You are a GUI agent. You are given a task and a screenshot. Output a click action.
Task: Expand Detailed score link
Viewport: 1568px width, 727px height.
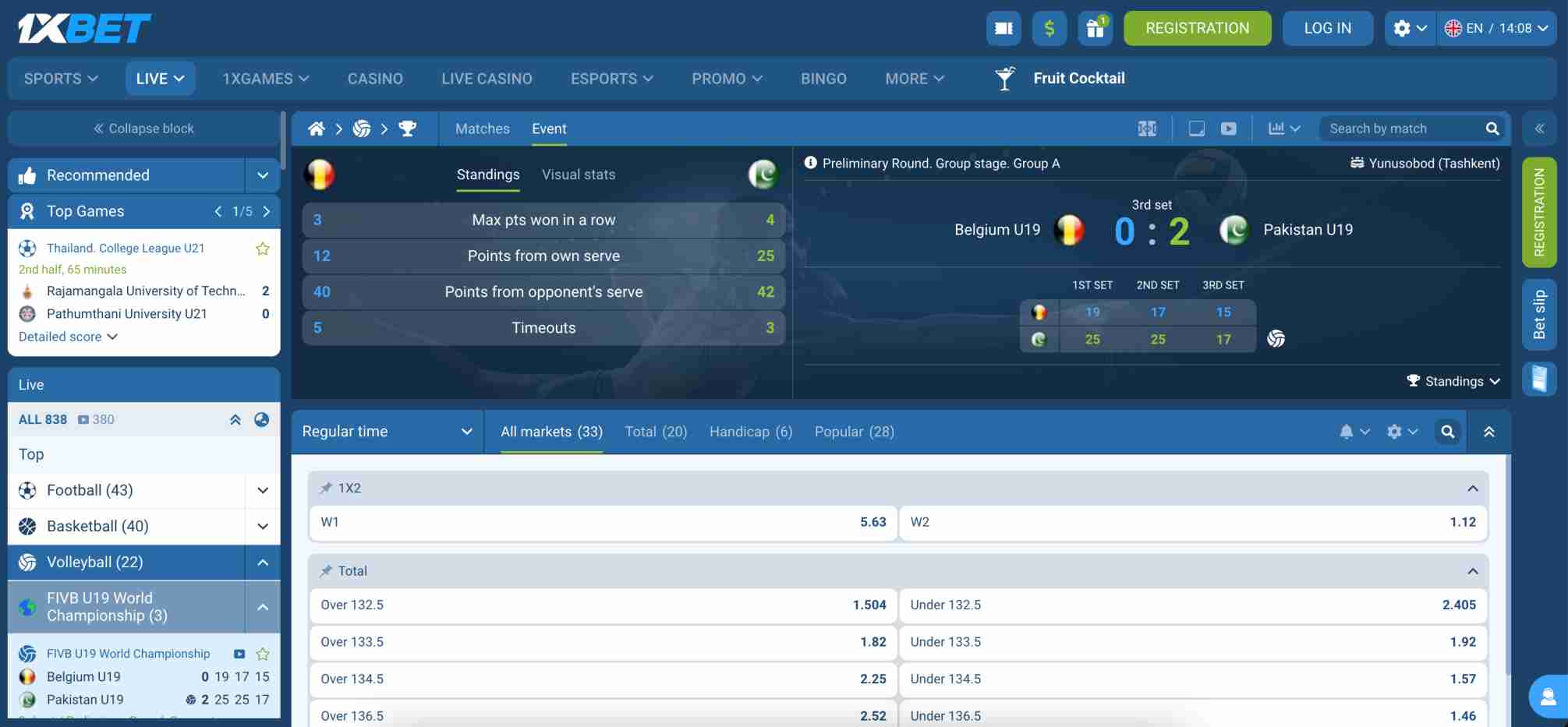[68, 337]
